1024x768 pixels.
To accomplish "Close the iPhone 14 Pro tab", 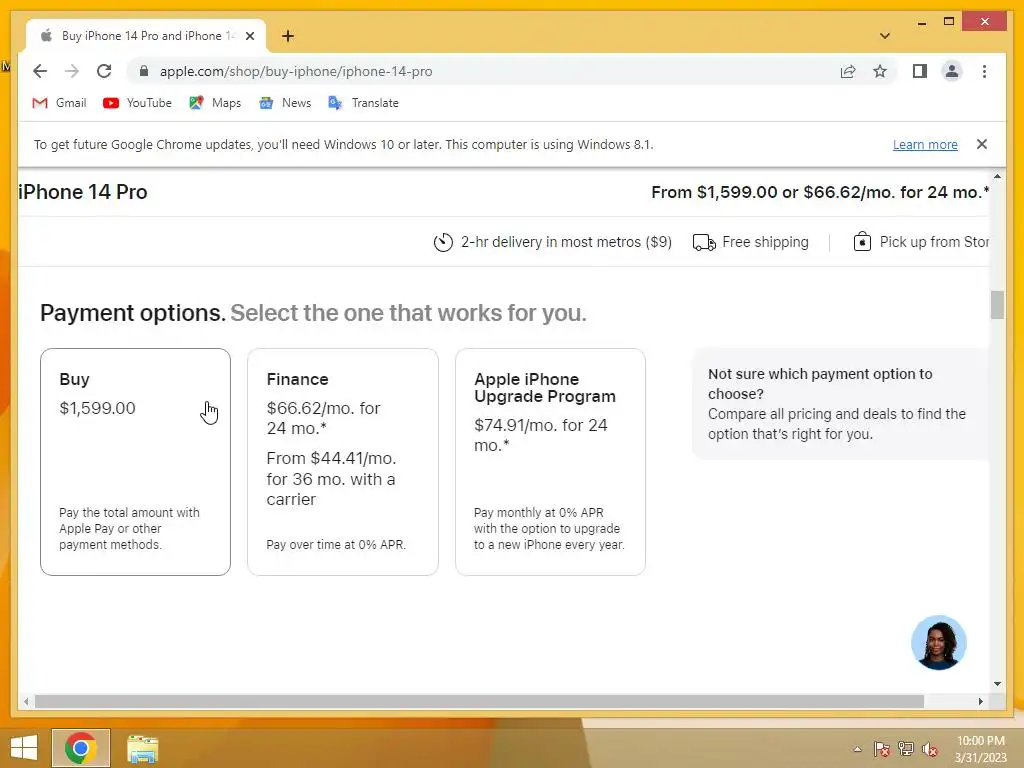I will (x=249, y=36).
